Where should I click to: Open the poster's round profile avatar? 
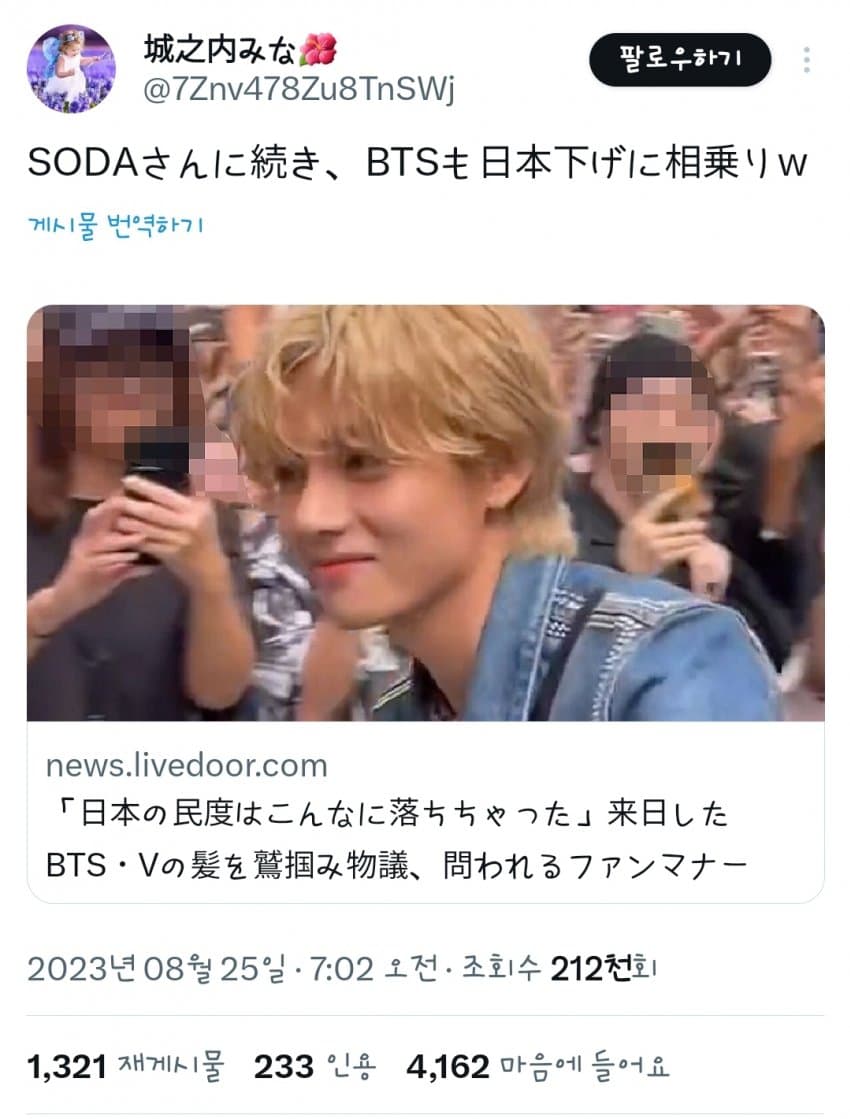tap(71, 69)
